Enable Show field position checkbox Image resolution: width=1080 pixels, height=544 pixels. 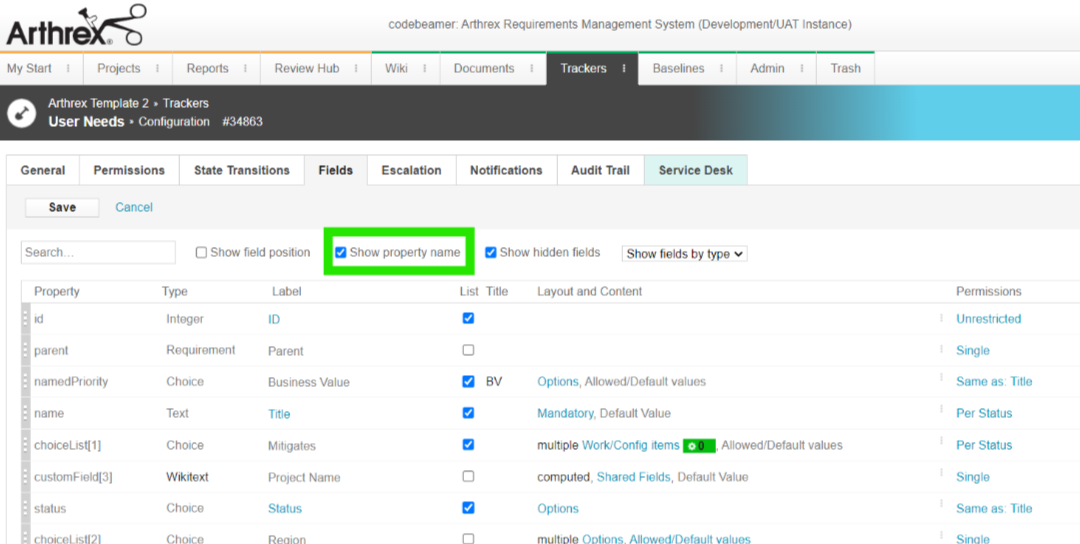(x=201, y=253)
